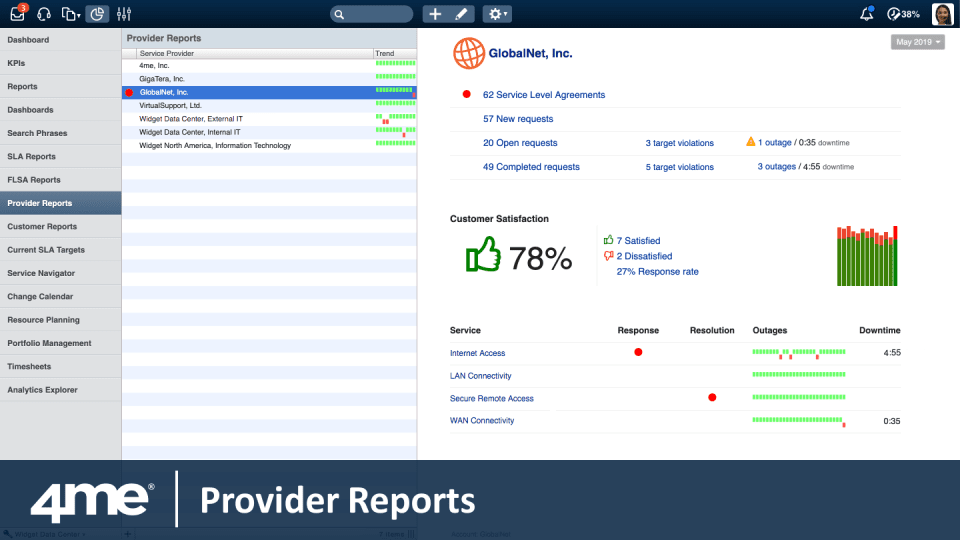Click the user avatar photo
This screenshot has height=540, width=960.
pos(941,14)
